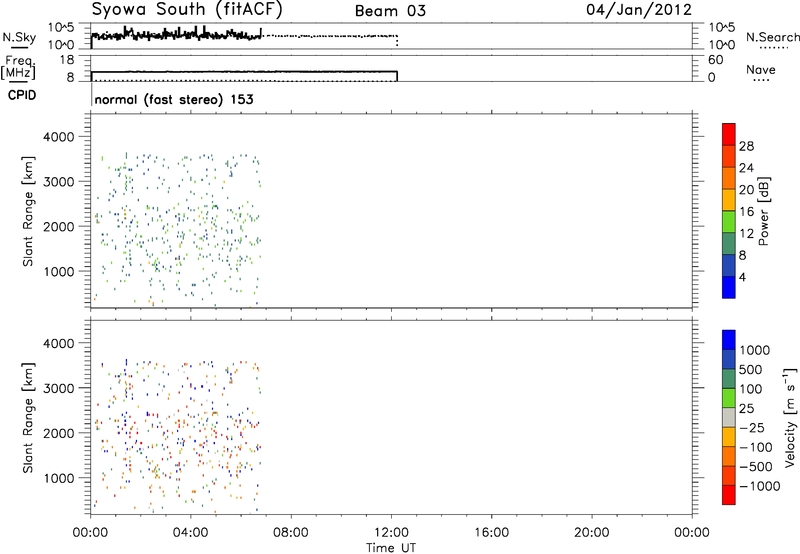800x554 pixels.
Task: Click '4000' on Power panel range axis
Action: pos(59,137)
